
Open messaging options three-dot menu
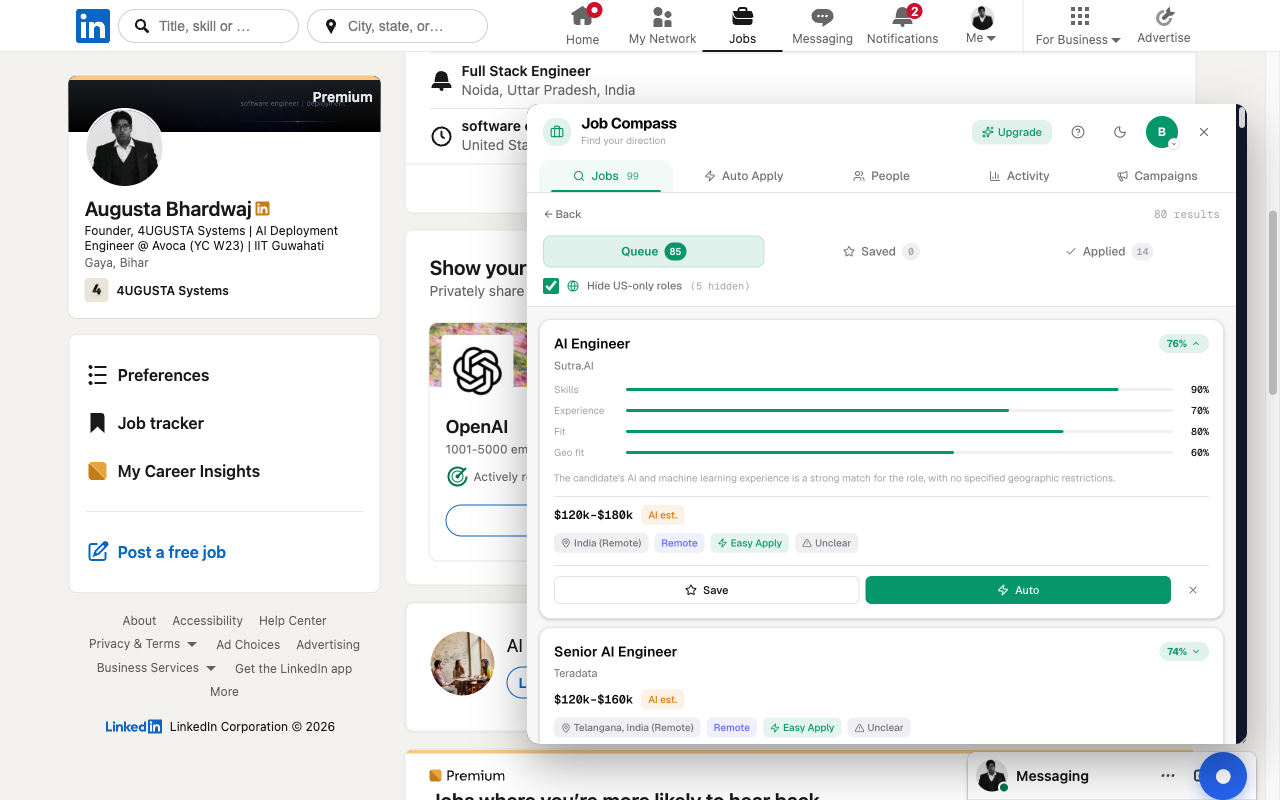click(1168, 776)
